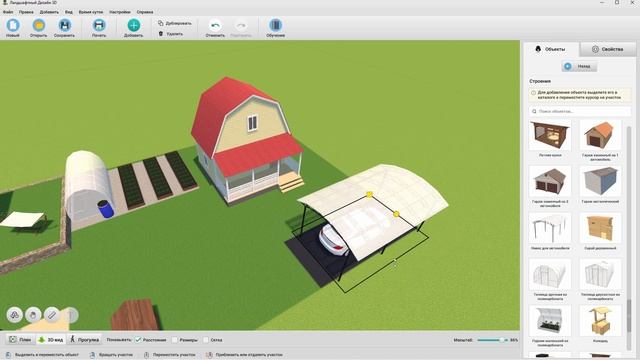Click the Print icon in toolbar
Screen dimensions: 640x360
click(x=99, y=25)
